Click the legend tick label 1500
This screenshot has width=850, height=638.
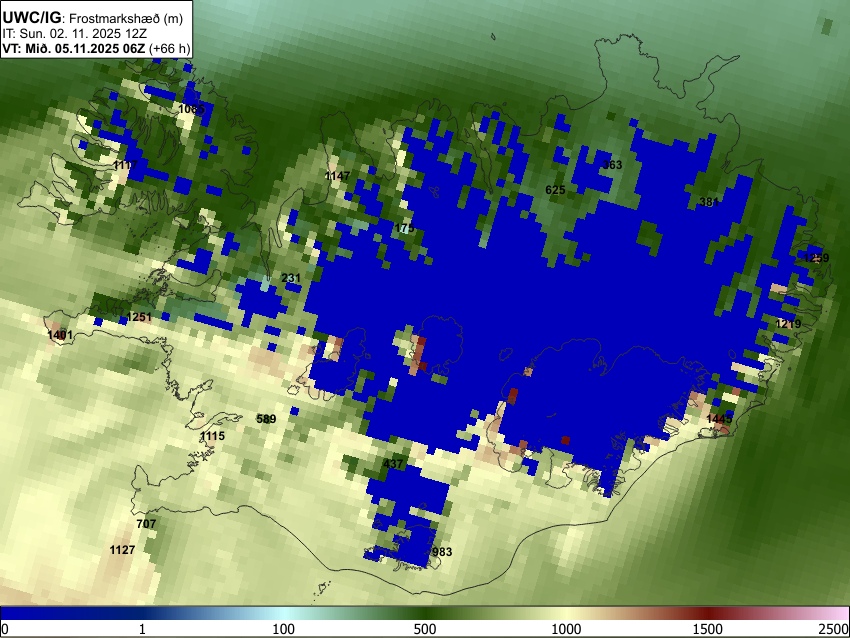(708, 629)
